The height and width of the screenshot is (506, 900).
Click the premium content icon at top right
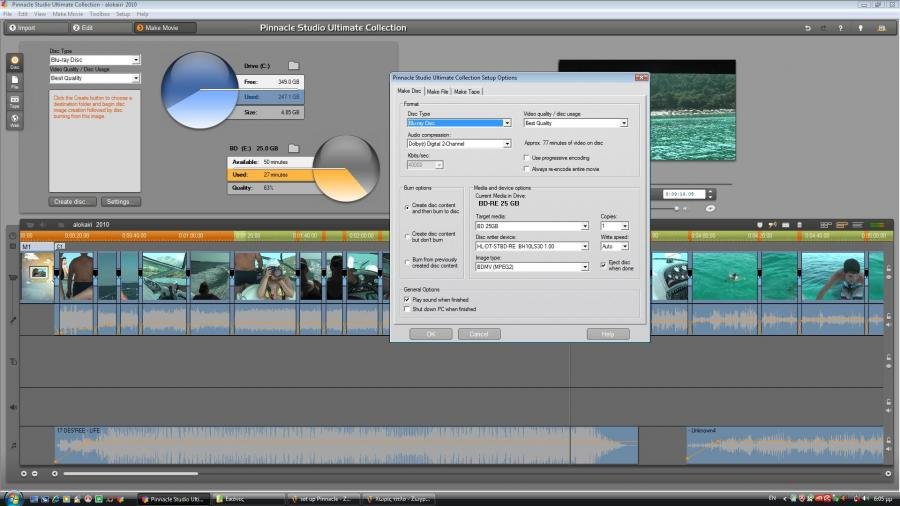882,28
